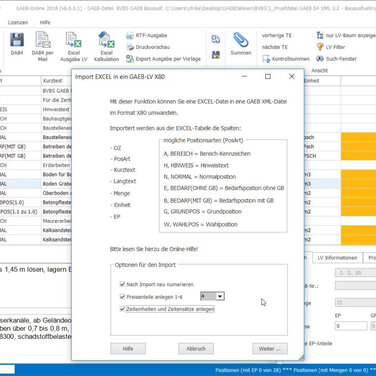Viewport: 376px width, 376px height.
Task: Open the Lizenzen menu
Action: point(18,22)
